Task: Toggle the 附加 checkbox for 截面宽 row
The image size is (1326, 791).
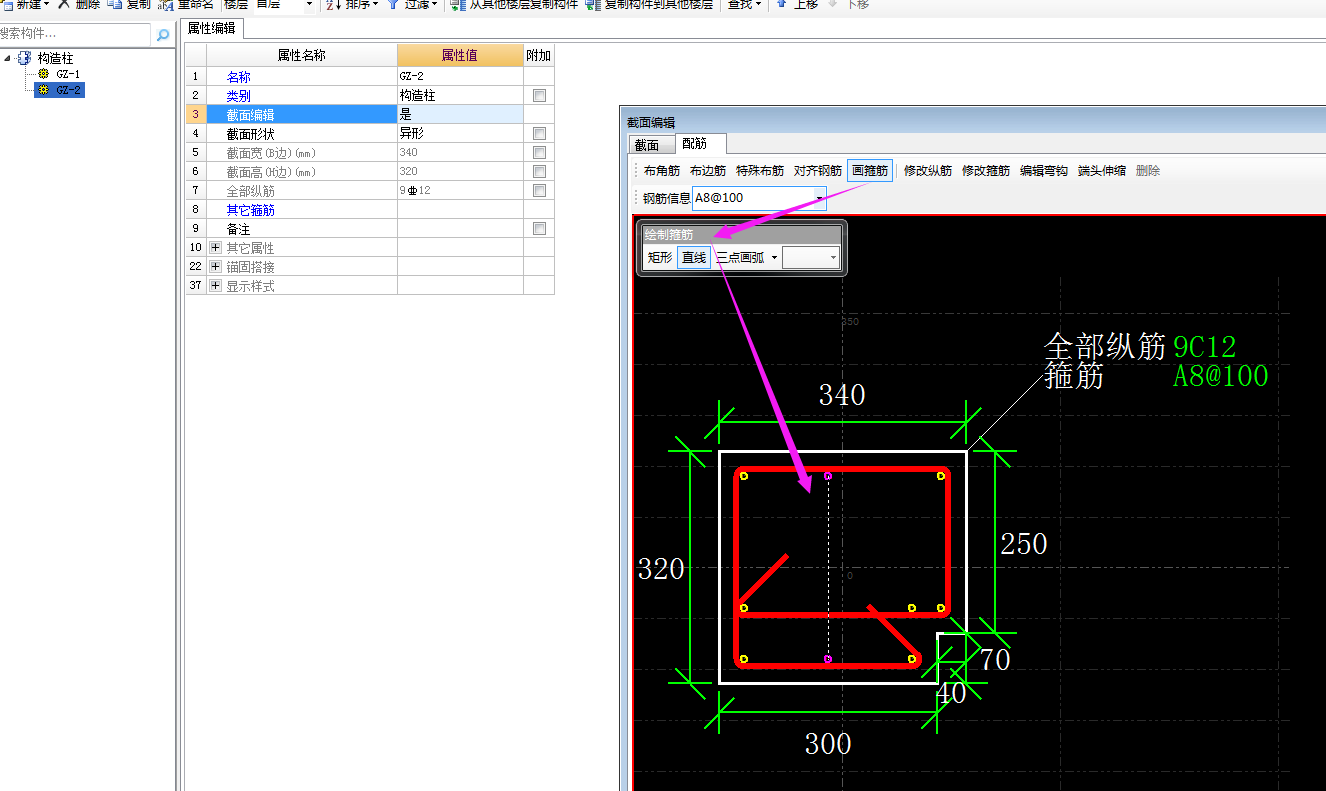Action: 539,152
